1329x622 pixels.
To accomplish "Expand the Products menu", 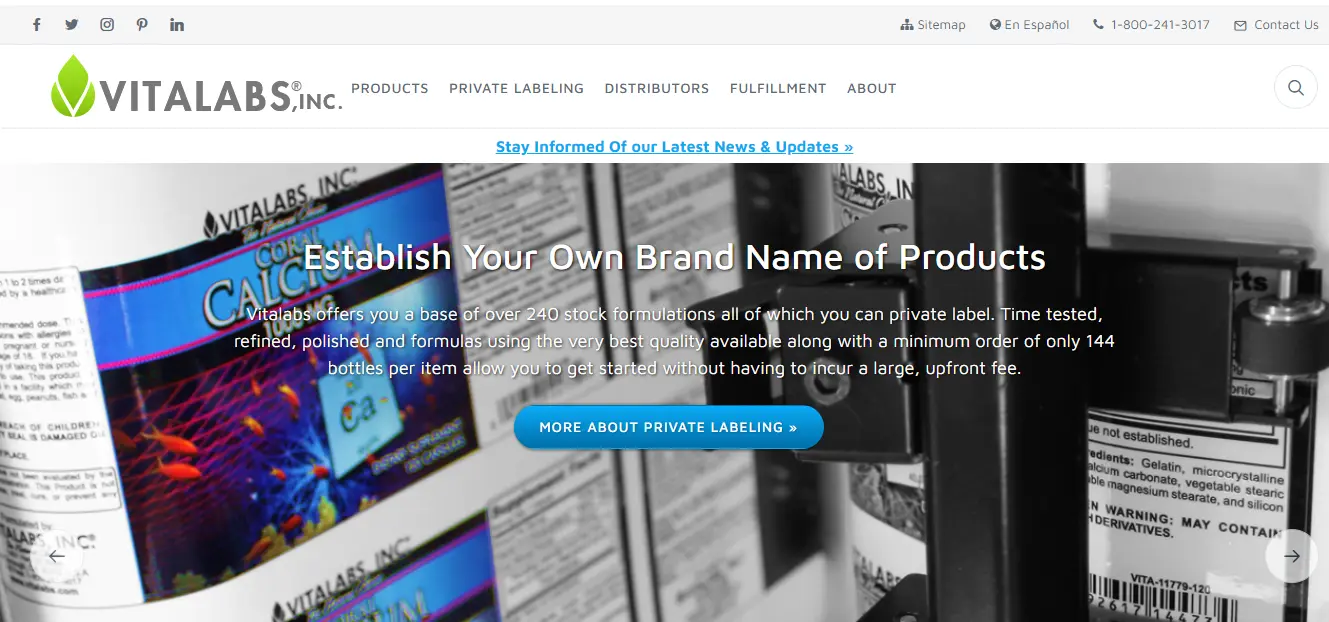I will (x=390, y=88).
